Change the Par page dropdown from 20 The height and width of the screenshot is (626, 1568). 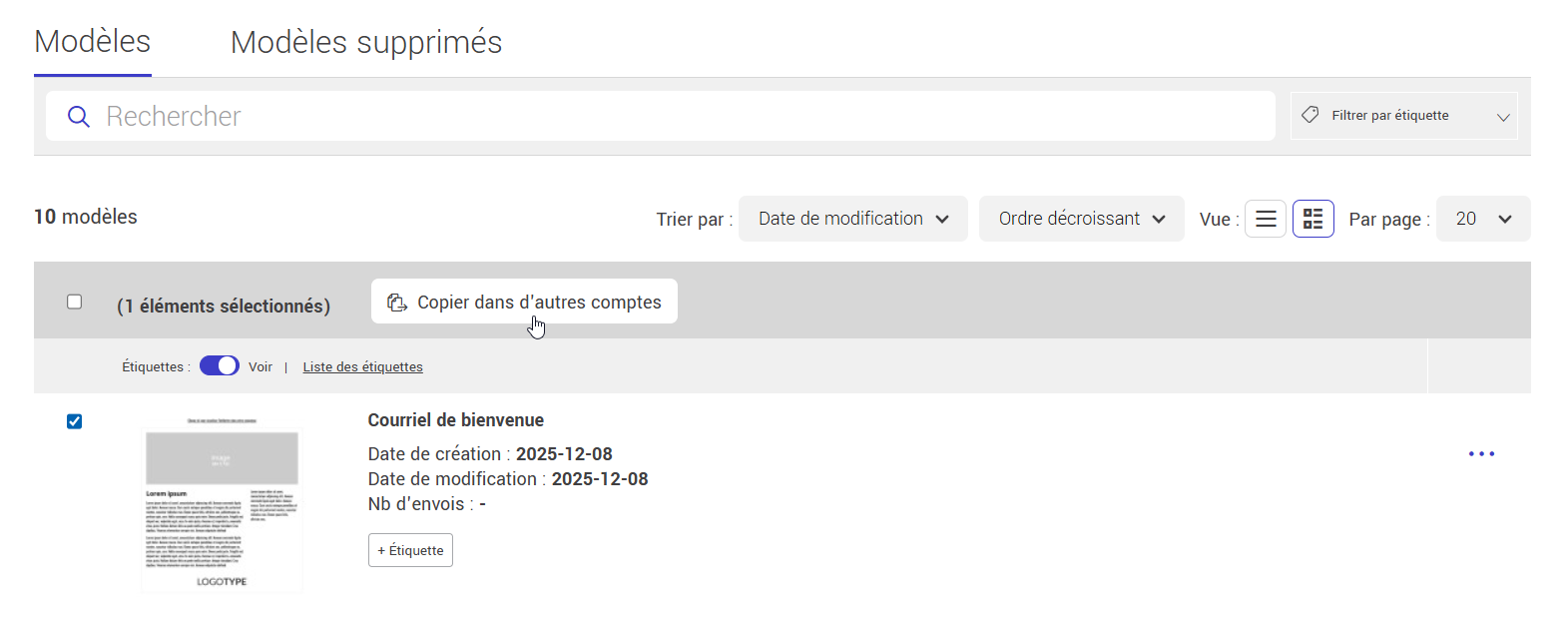point(1483,219)
